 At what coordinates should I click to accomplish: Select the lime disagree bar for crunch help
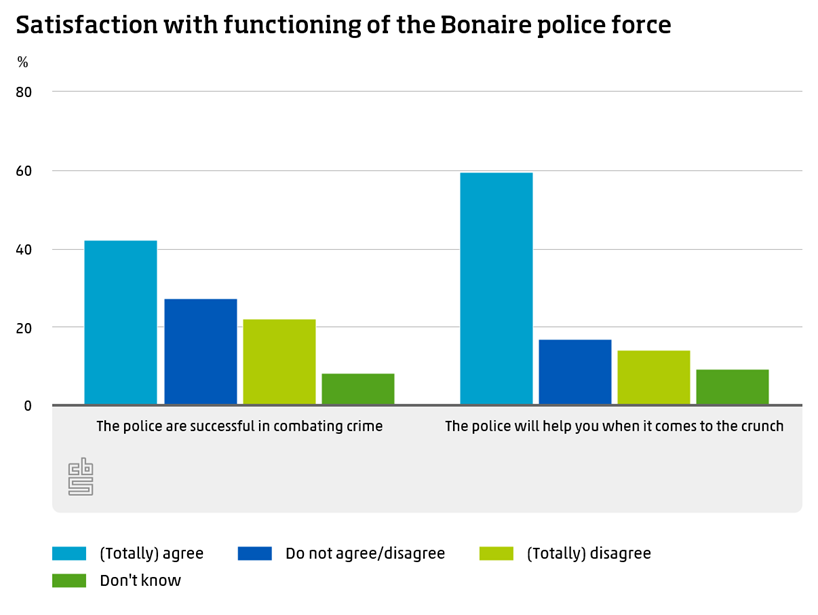[x=653, y=378]
